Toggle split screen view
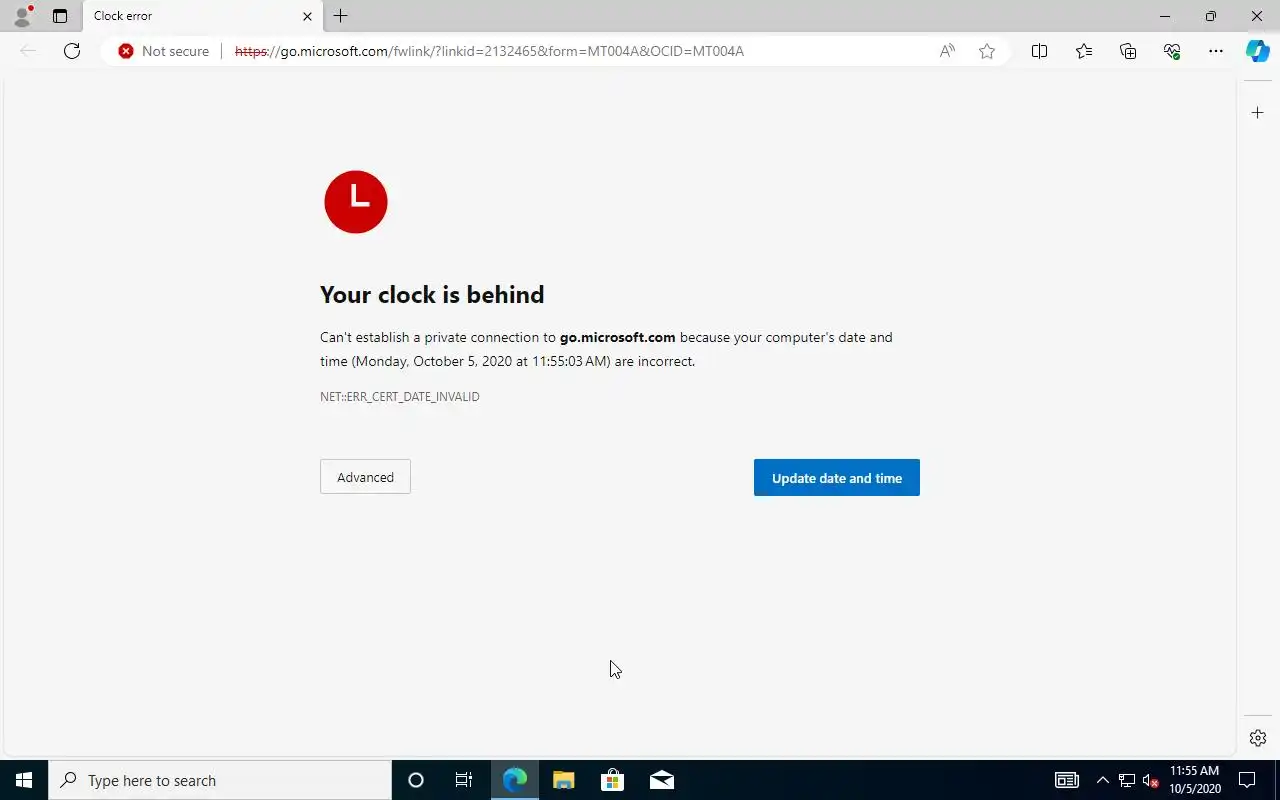This screenshot has width=1280, height=800. (1039, 51)
